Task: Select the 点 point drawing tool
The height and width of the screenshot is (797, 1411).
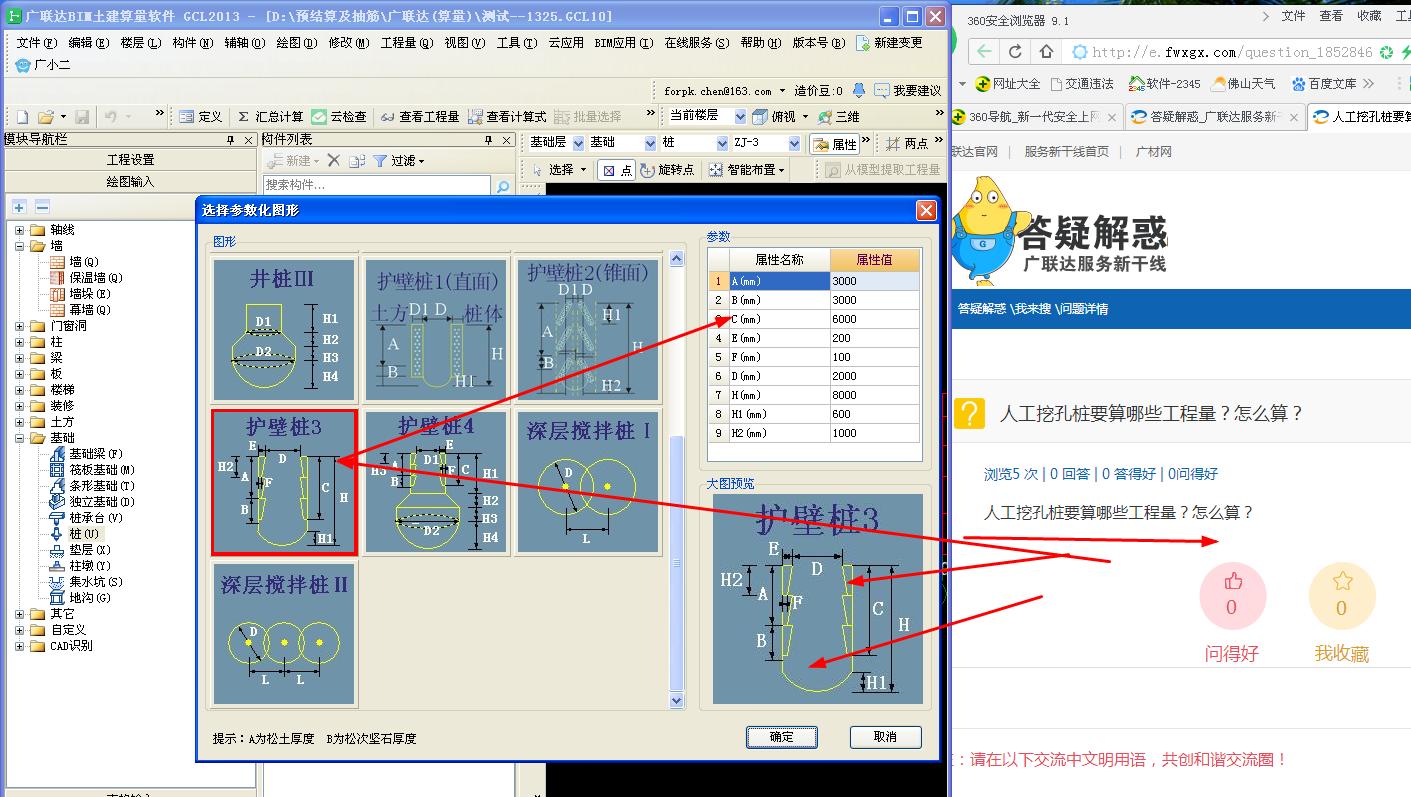Action: [616, 170]
